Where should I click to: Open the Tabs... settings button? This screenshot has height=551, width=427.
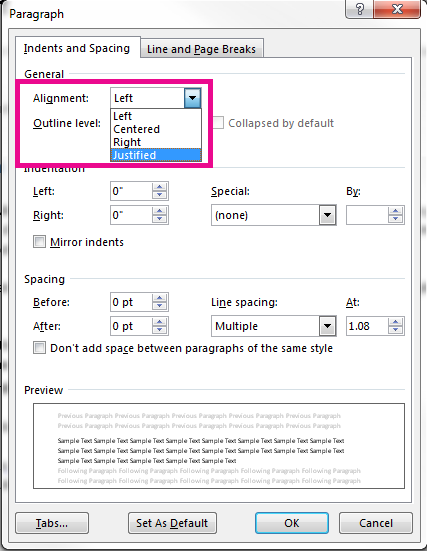[x=52, y=523]
